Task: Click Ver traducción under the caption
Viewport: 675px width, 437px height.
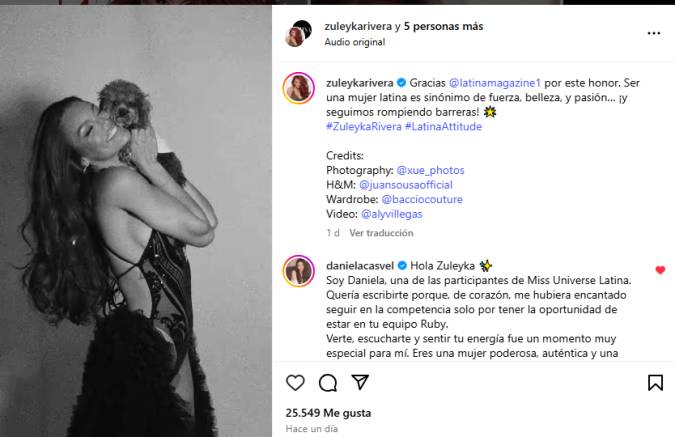Action: pos(381,233)
